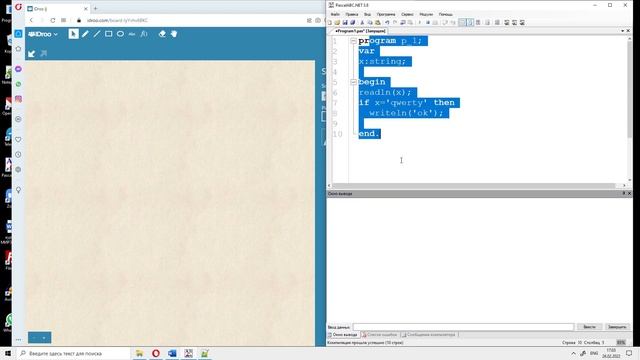Open the Сервис menu in PascalABC
The image size is (640, 360).
tap(407, 14)
